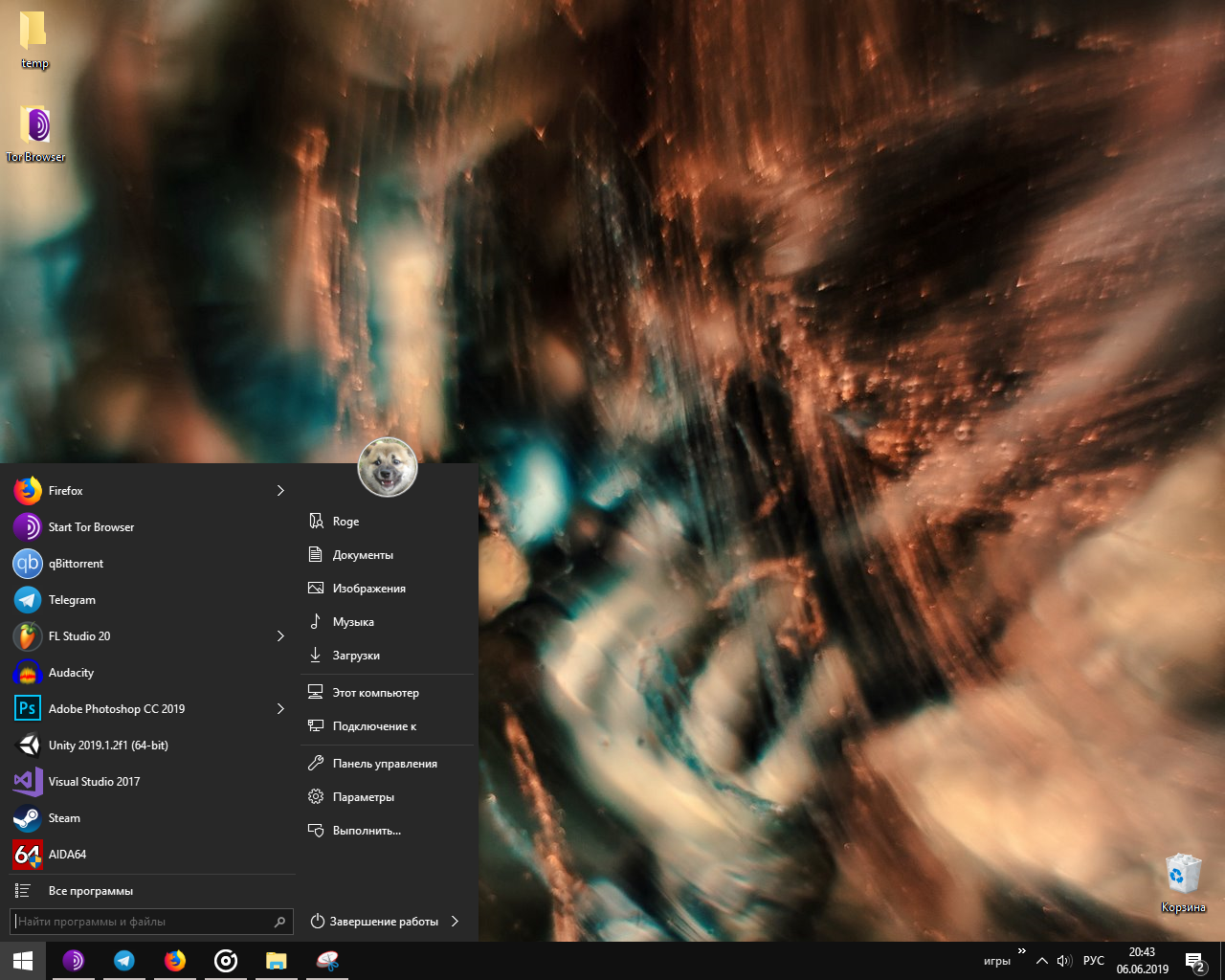Click the Firefox icon in the taskbar
This screenshot has height=980, width=1225.
[175, 961]
